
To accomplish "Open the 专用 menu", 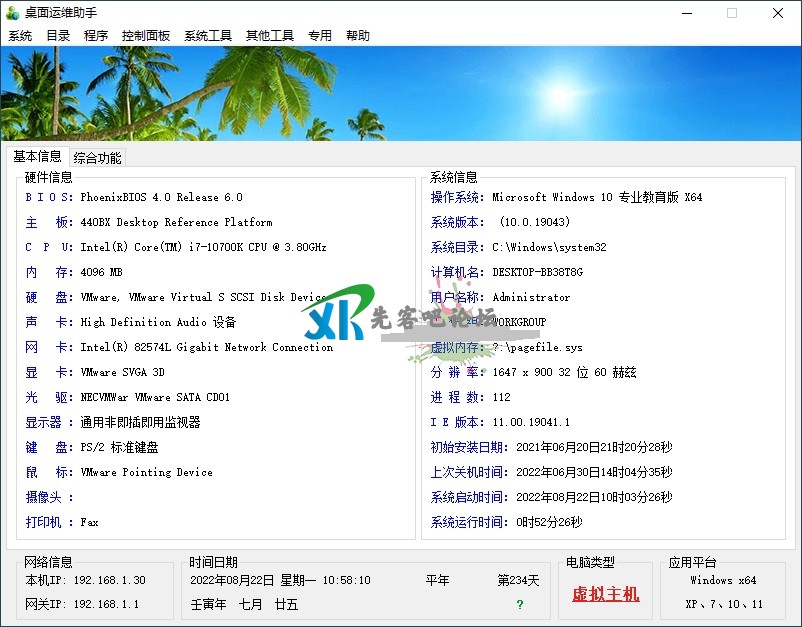I will [x=320, y=36].
